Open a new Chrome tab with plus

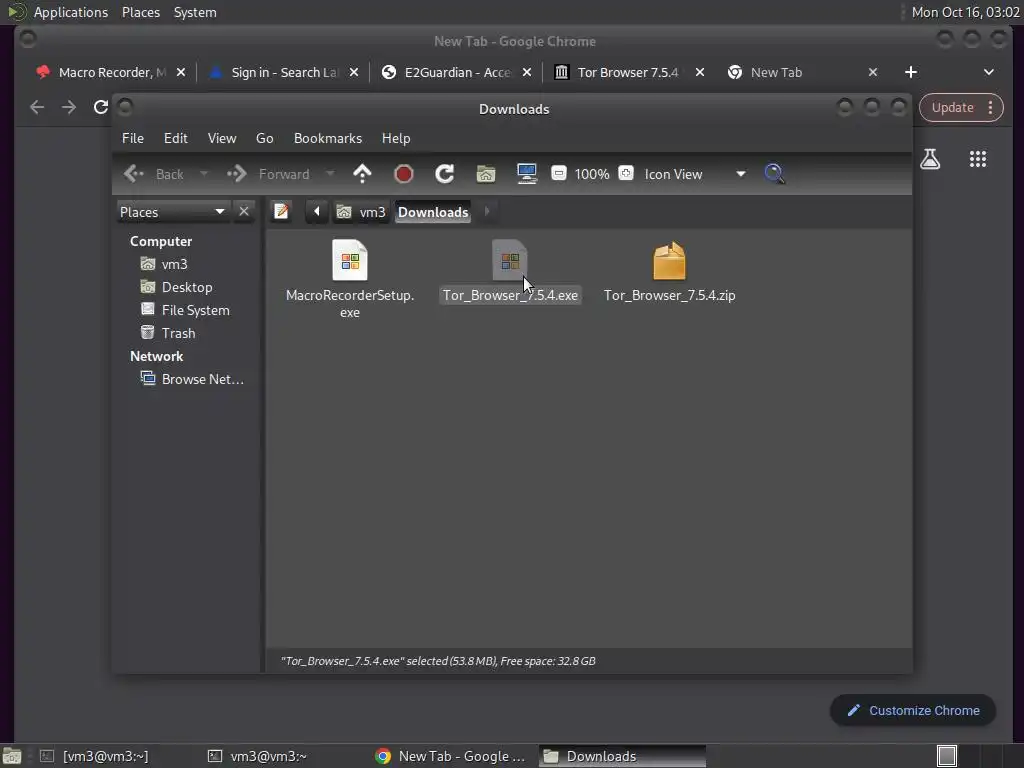[911, 72]
